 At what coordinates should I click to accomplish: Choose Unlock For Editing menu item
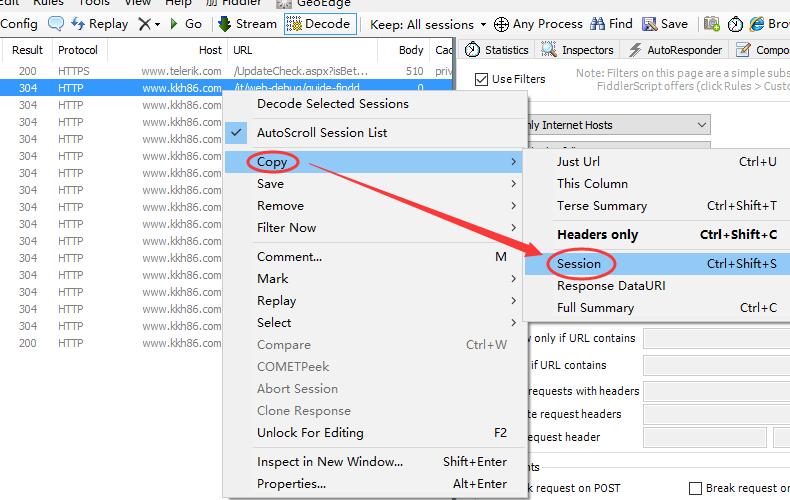tap(375, 433)
